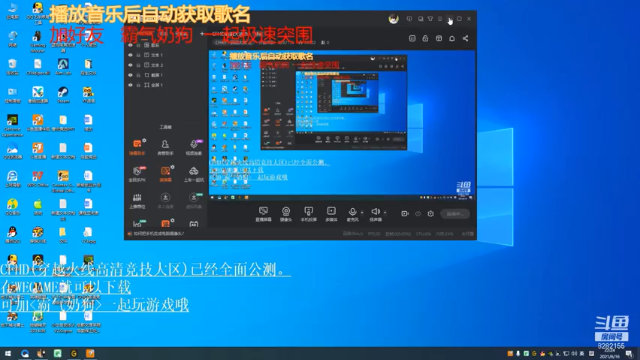Add a screen capture source (直播屏幕)

263,214
